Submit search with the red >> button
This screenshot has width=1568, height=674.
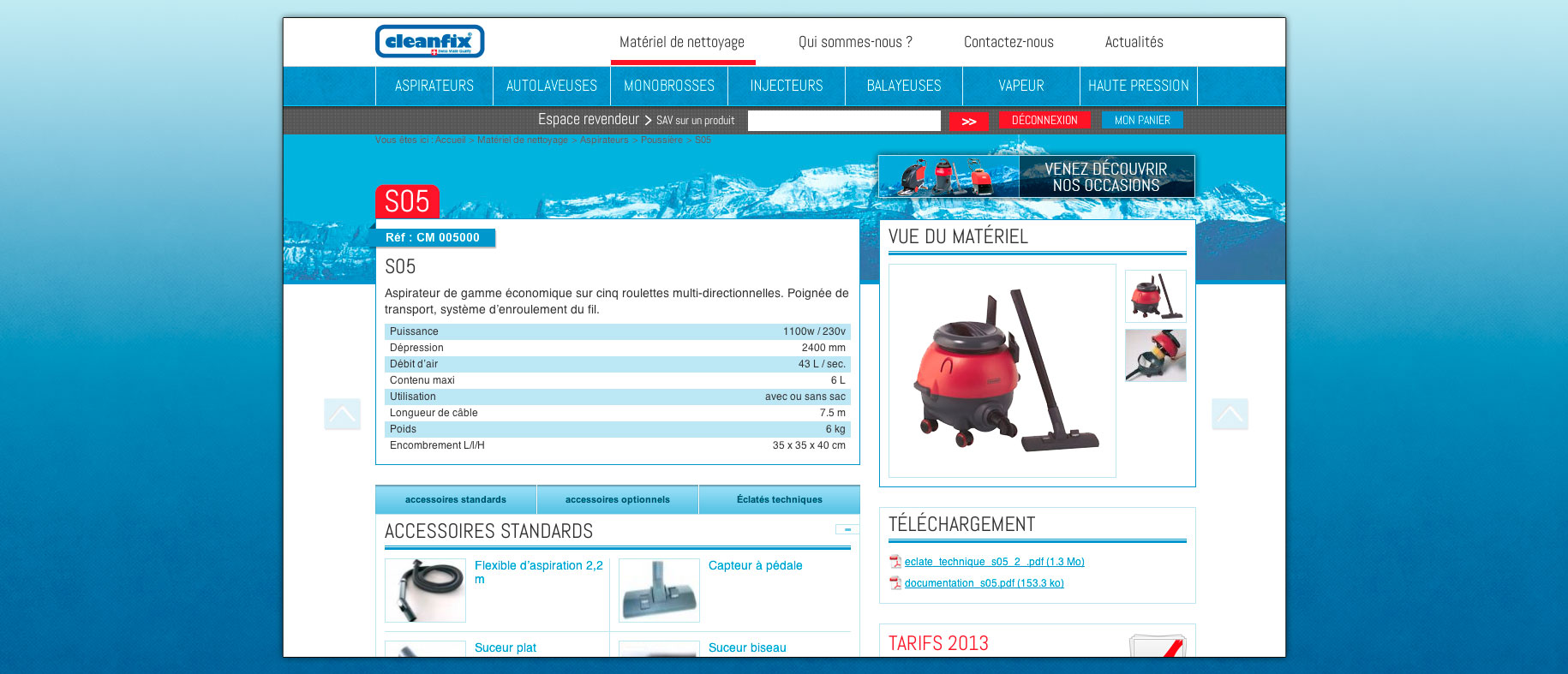[x=968, y=122]
